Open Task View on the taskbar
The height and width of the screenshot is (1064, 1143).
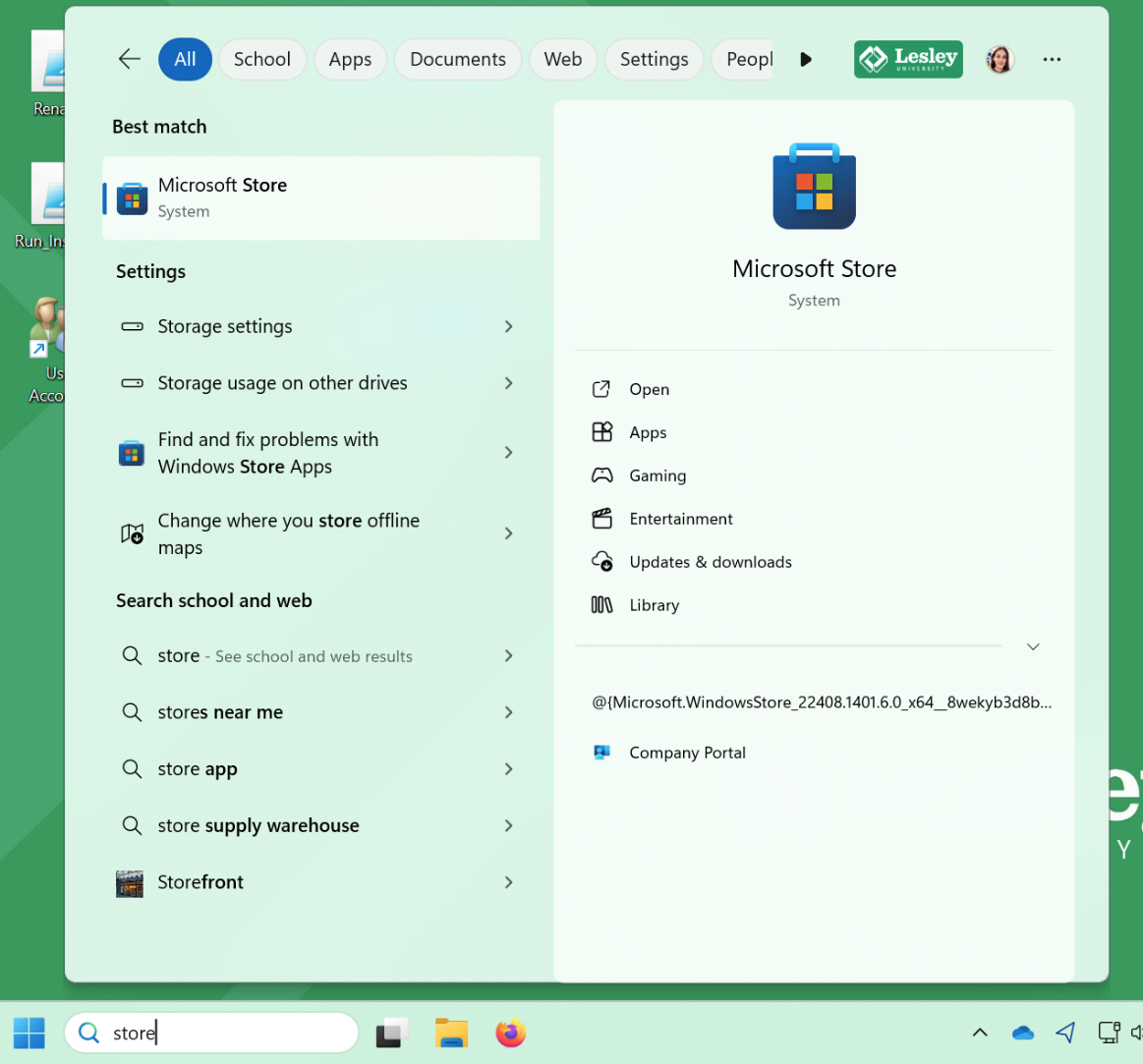point(391,1033)
